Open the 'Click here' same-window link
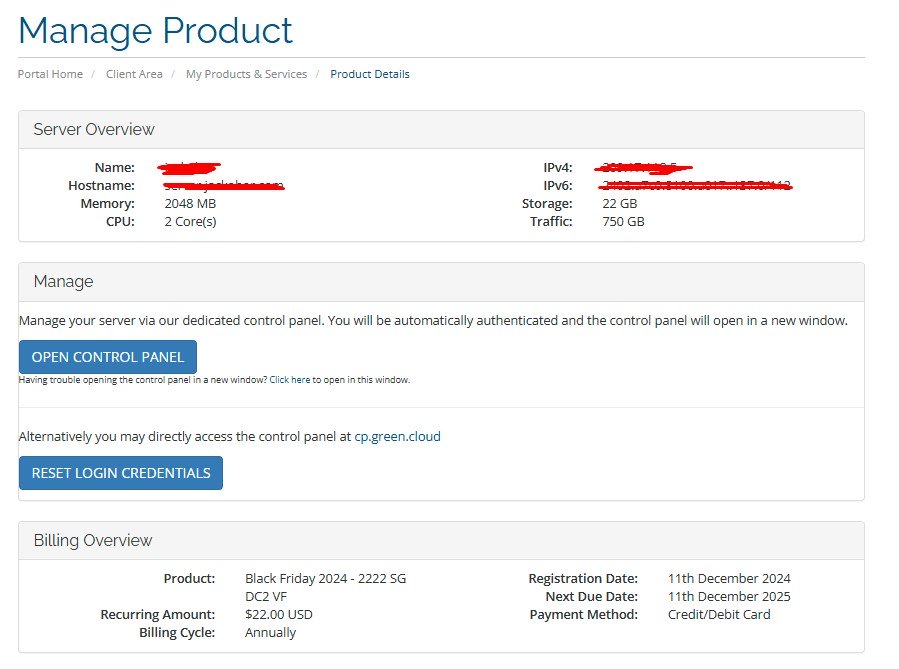899x669 pixels. [x=289, y=380]
